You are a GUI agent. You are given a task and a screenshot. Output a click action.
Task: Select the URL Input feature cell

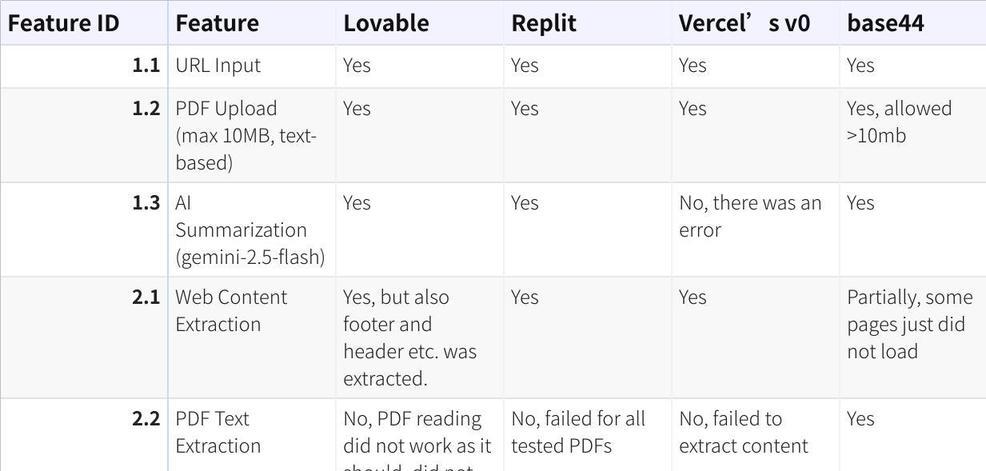point(218,65)
